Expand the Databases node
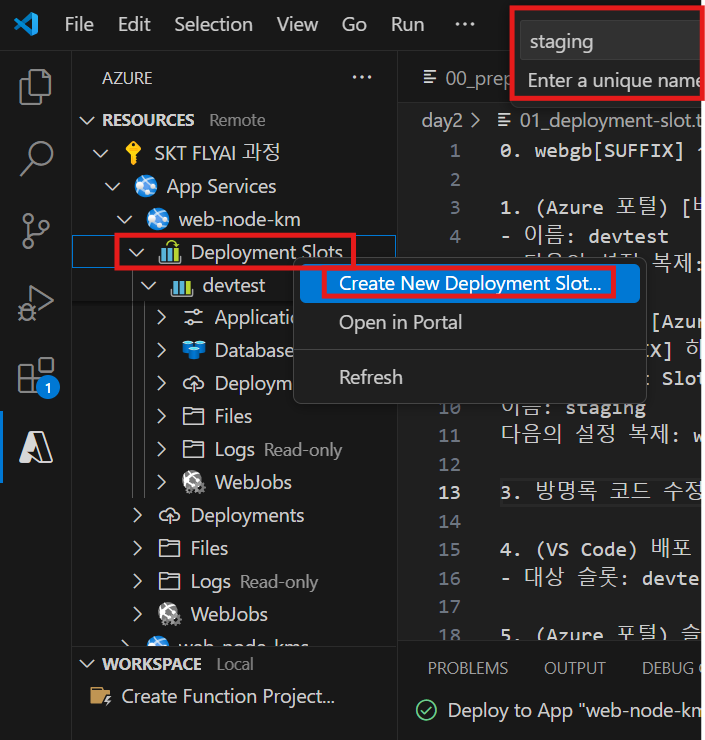The width and height of the screenshot is (705, 740). click(x=161, y=350)
